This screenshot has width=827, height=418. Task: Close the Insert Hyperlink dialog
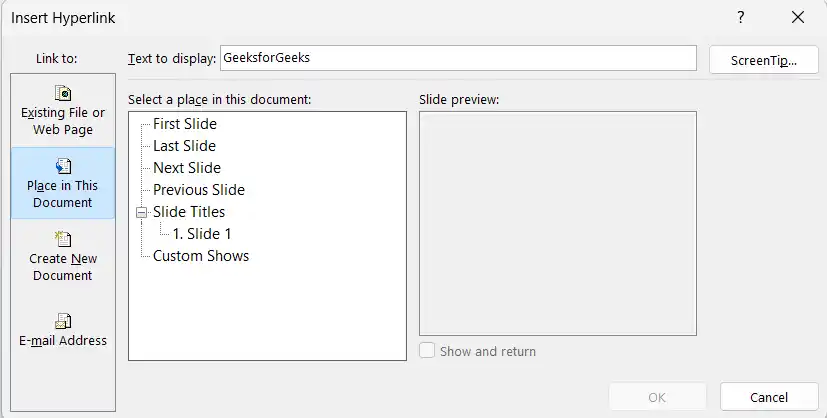click(798, 17)
